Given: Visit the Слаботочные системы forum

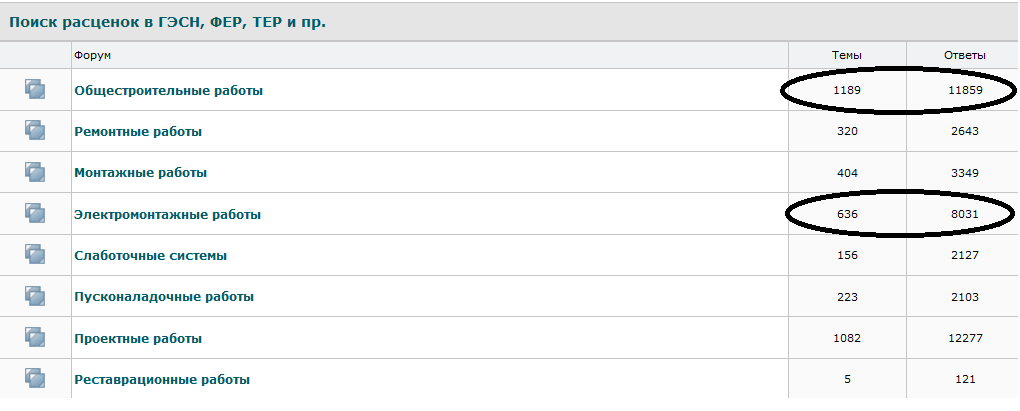Looking at the screenshot, I should pos(150,256).
